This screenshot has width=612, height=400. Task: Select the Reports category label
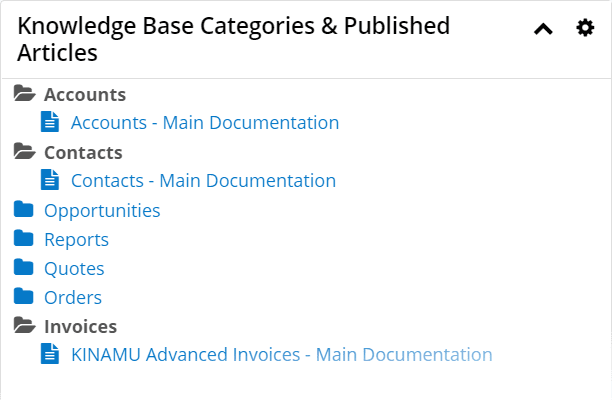coord(76,240)
